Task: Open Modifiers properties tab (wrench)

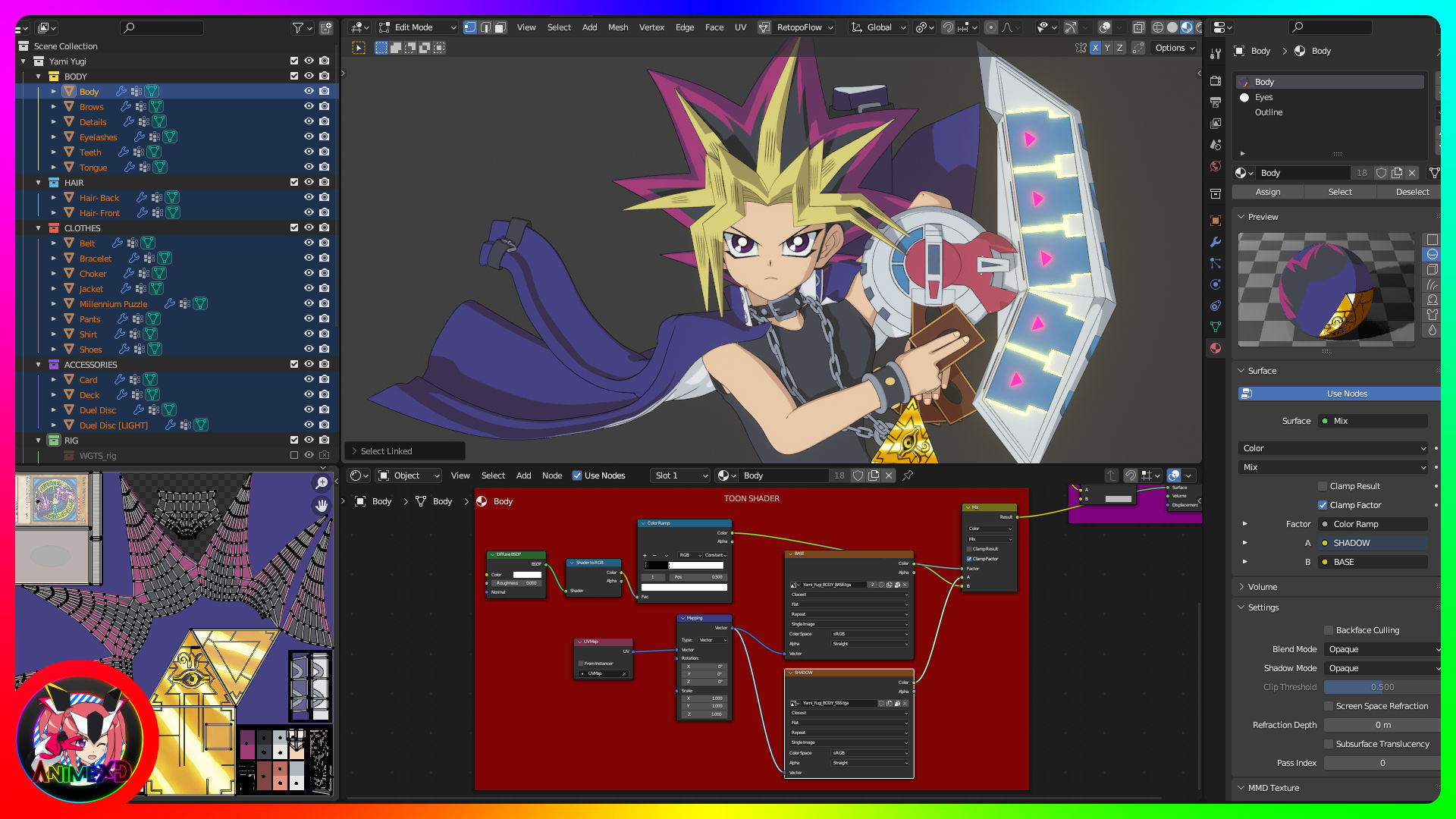Action: (x=1216, y=242)
